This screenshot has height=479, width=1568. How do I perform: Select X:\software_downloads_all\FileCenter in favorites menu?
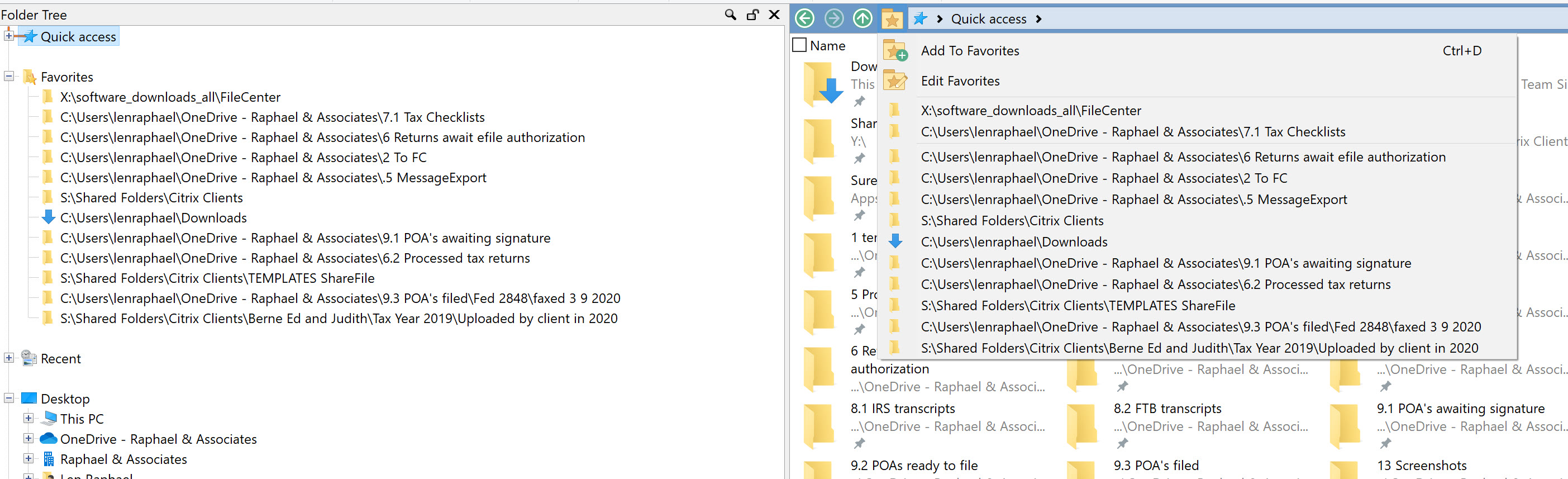[1197, 110]
